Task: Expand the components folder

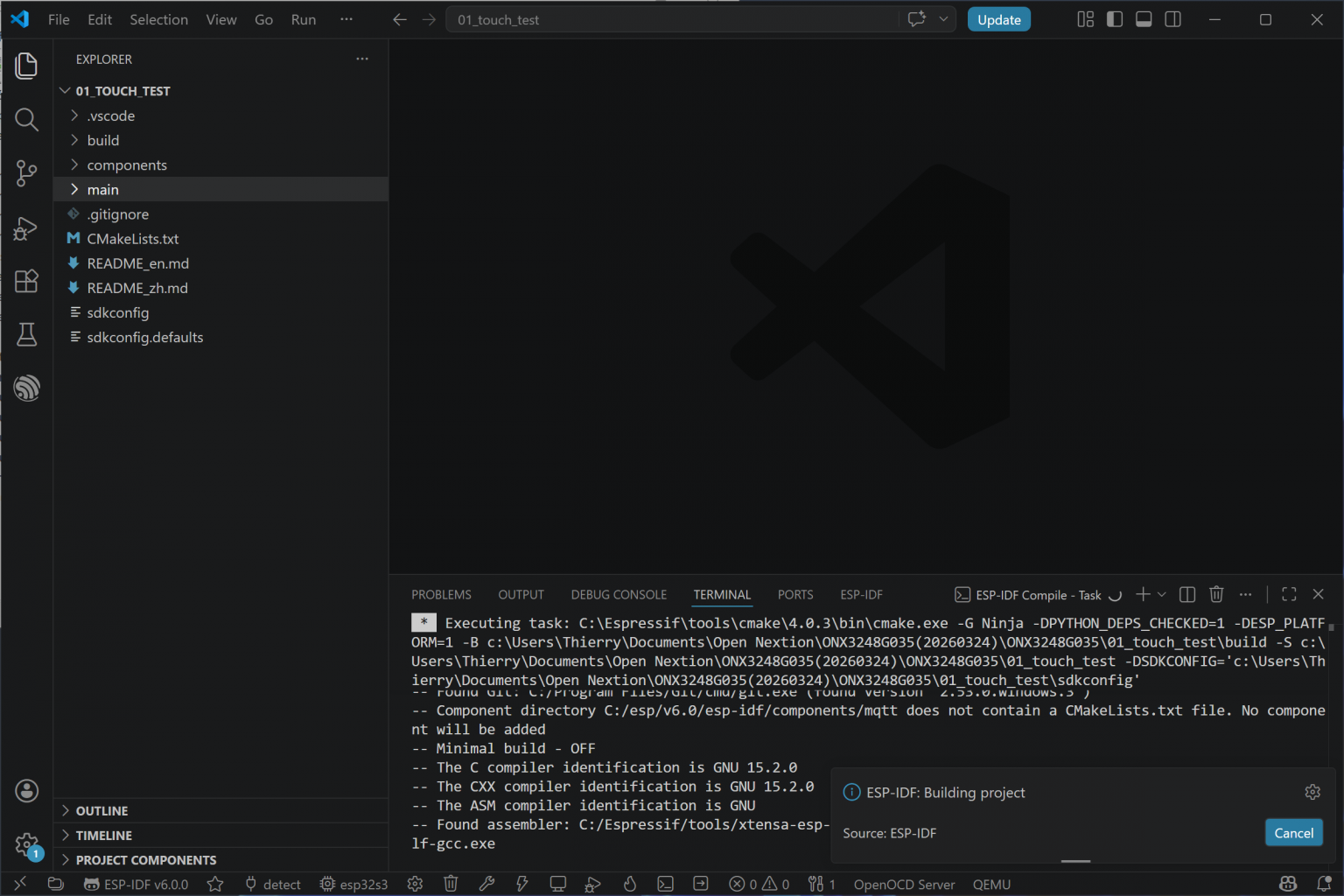Action: [x=127, y=164]
